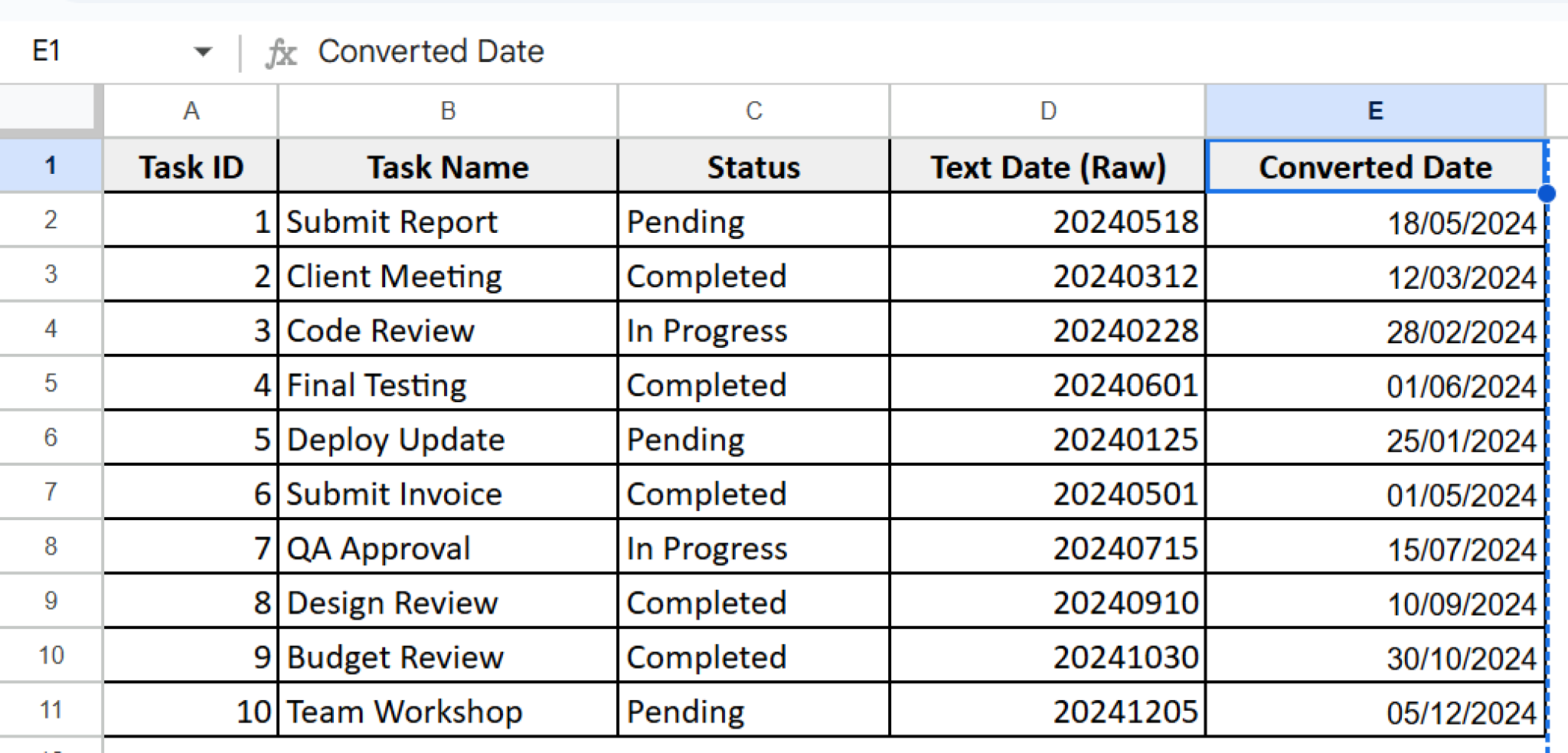Viewport: 1568px width, 753px height.
Task: Click the converted date 05/12/2024 cell
Action: (x=1376, y=711)
